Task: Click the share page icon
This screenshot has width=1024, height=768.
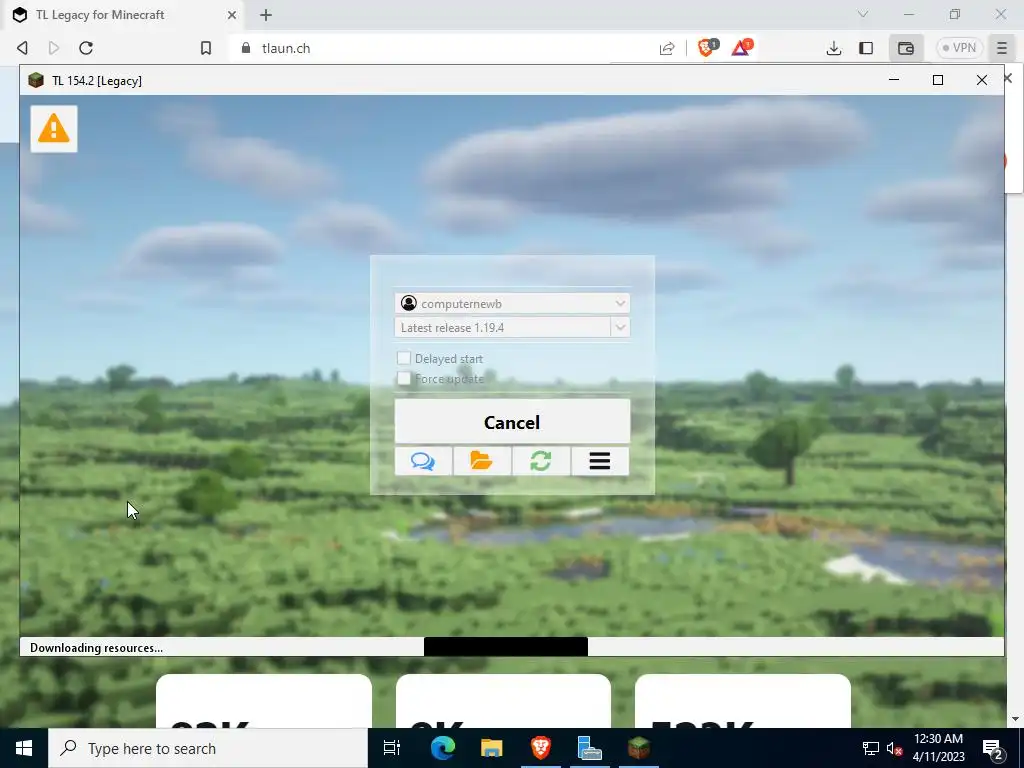Action: click(667, 48)
